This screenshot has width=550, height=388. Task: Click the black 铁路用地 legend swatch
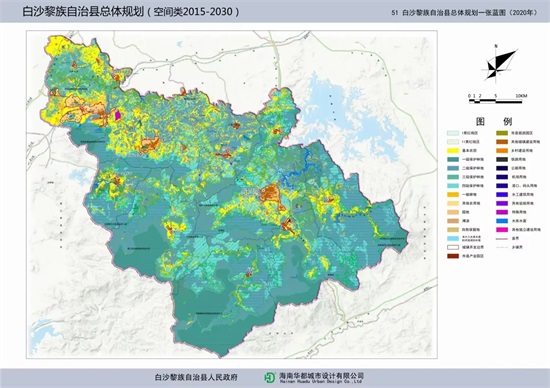(x=502, y=159)
